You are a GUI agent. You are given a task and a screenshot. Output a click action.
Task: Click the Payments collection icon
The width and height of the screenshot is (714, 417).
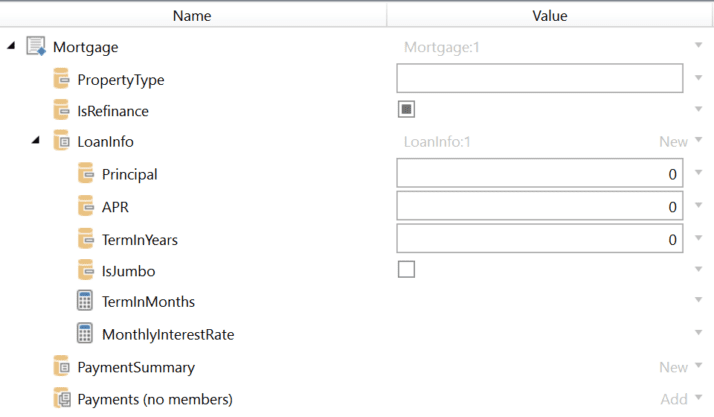(x=62, y=398)
